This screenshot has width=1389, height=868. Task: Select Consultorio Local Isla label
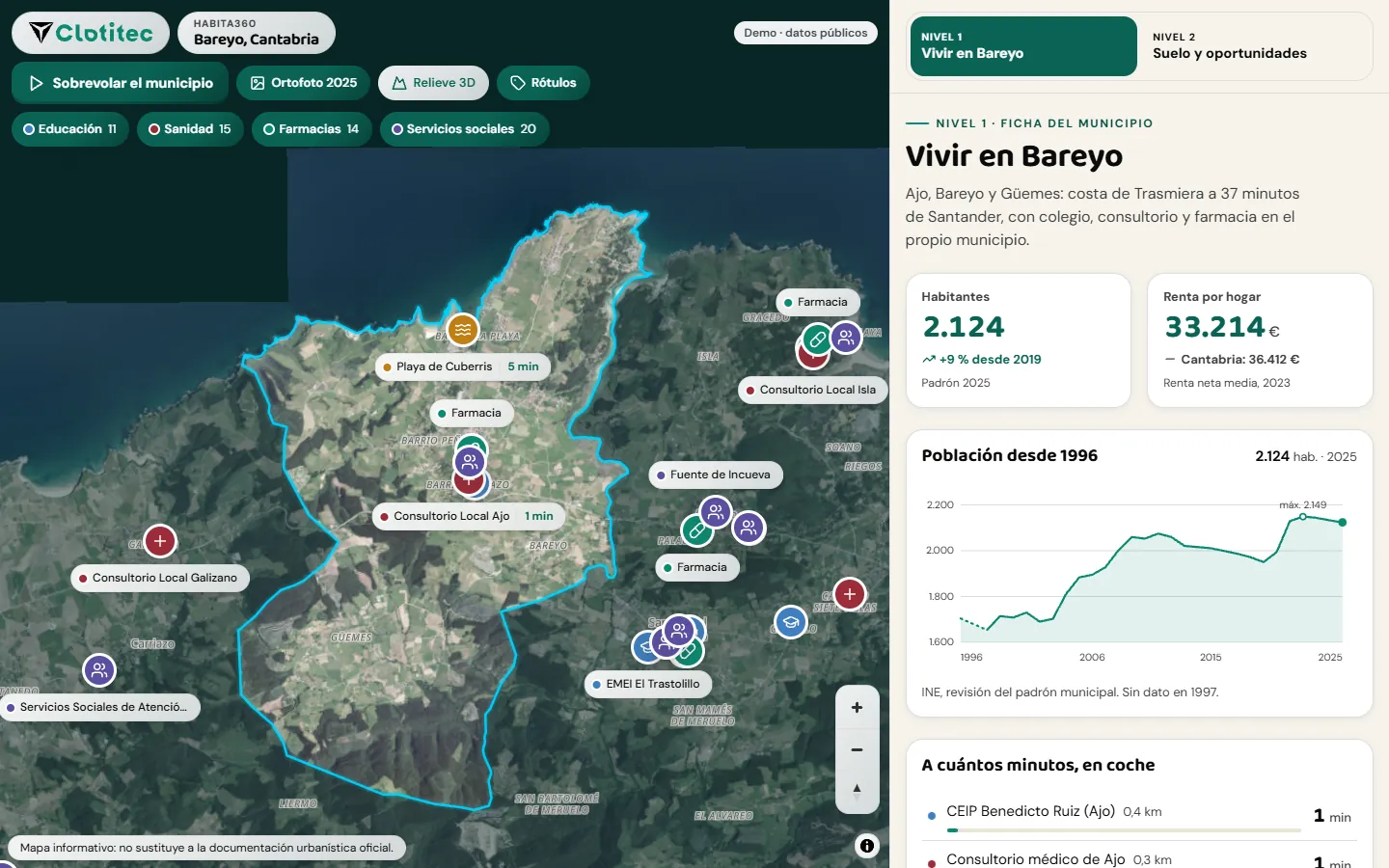tap(813, 390)
